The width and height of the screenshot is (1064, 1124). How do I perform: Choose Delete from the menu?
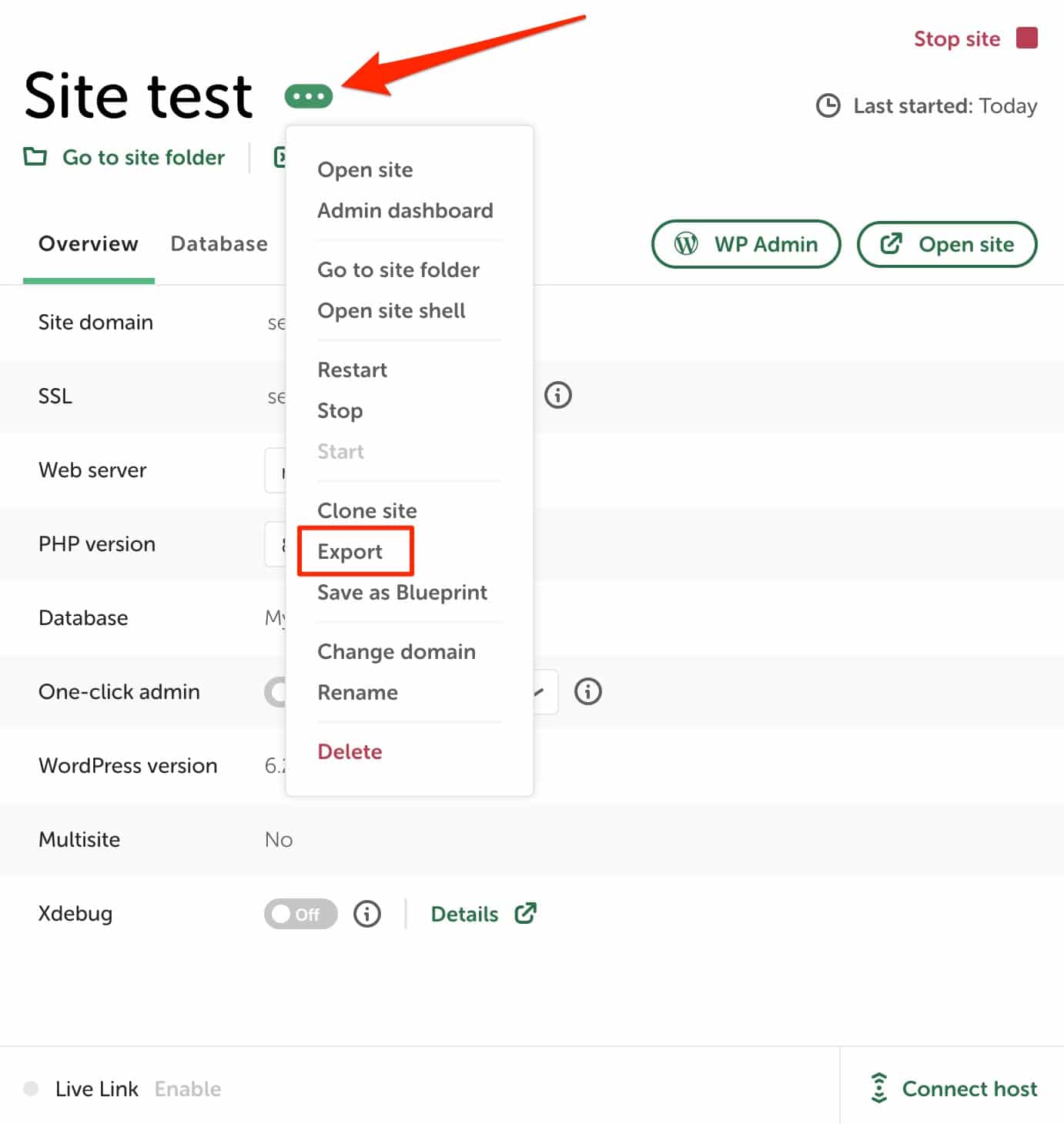[x=350, y=751]
